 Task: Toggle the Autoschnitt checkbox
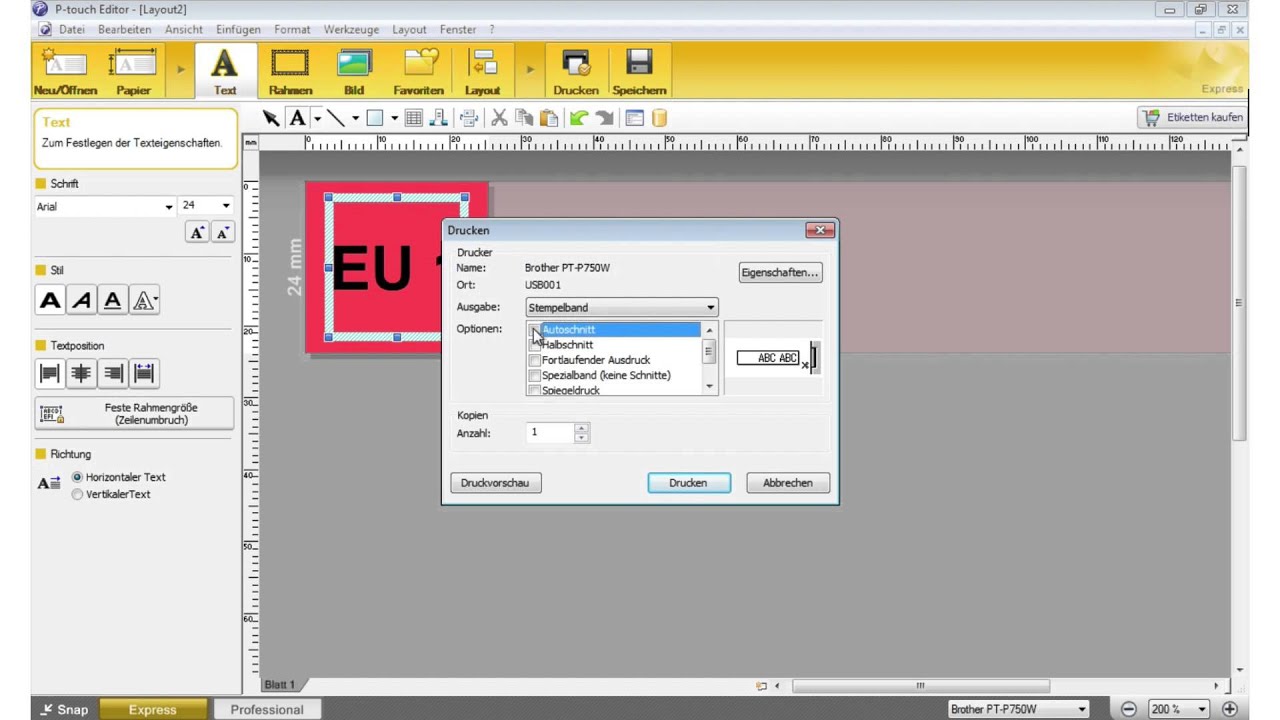tap(535, 330)
